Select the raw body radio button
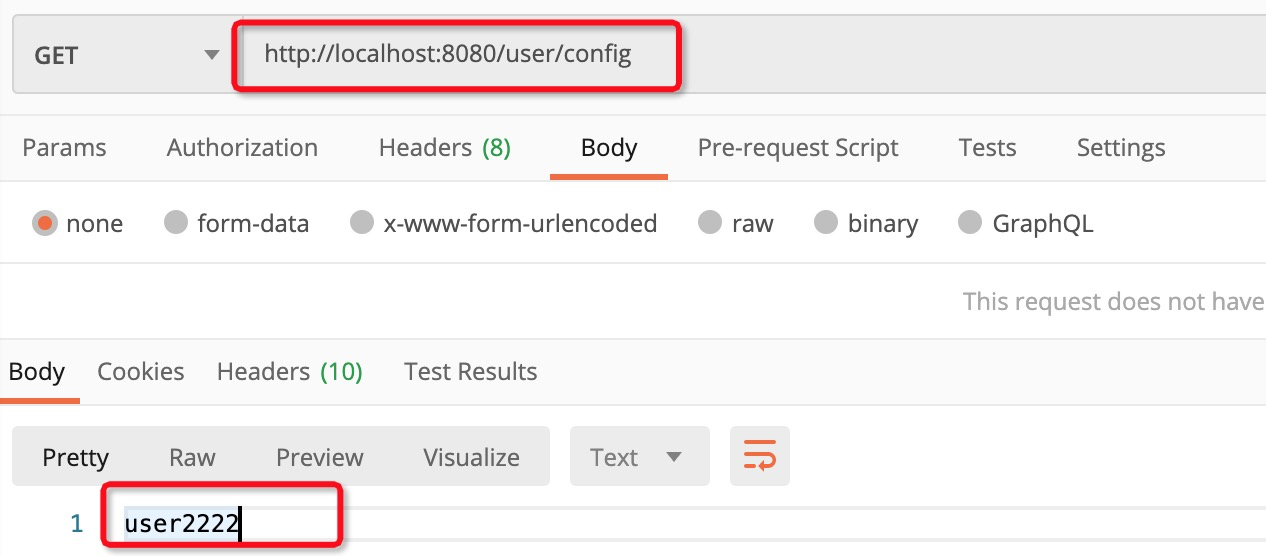The width and height of the screenshot is (1266, 556). (710, 223)
